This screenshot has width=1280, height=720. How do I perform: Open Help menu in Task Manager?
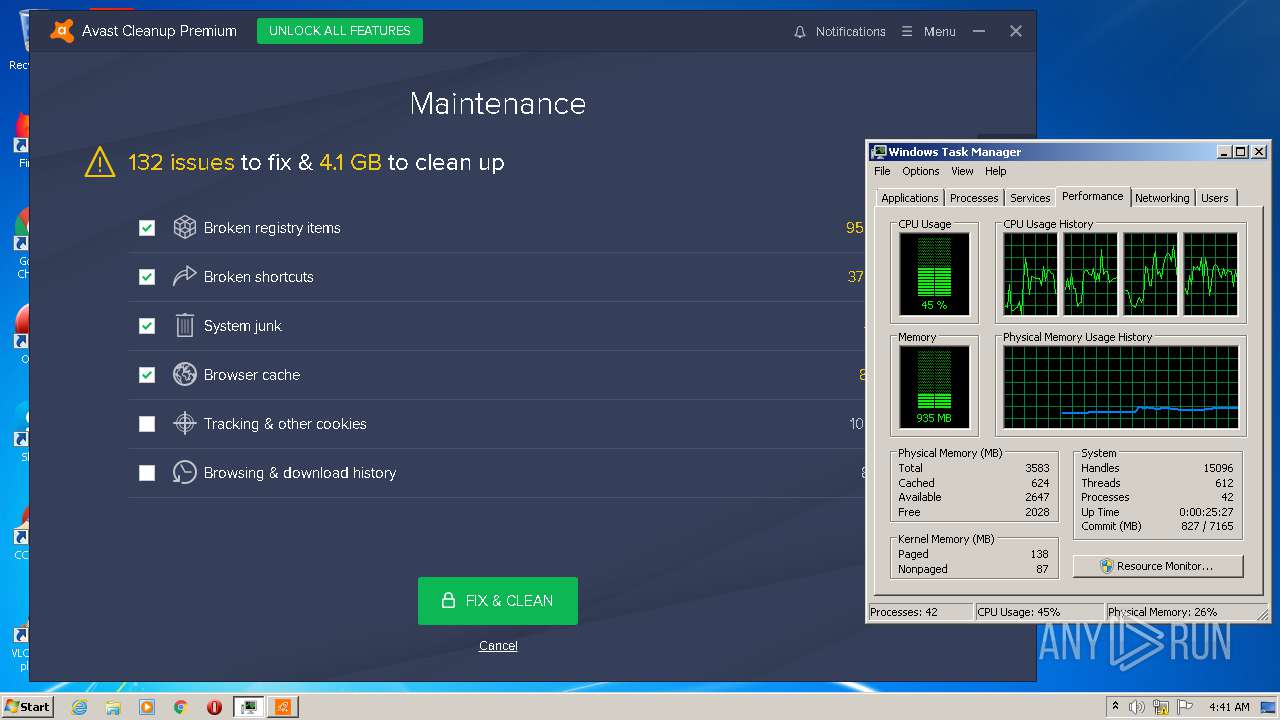pos(996,171)
